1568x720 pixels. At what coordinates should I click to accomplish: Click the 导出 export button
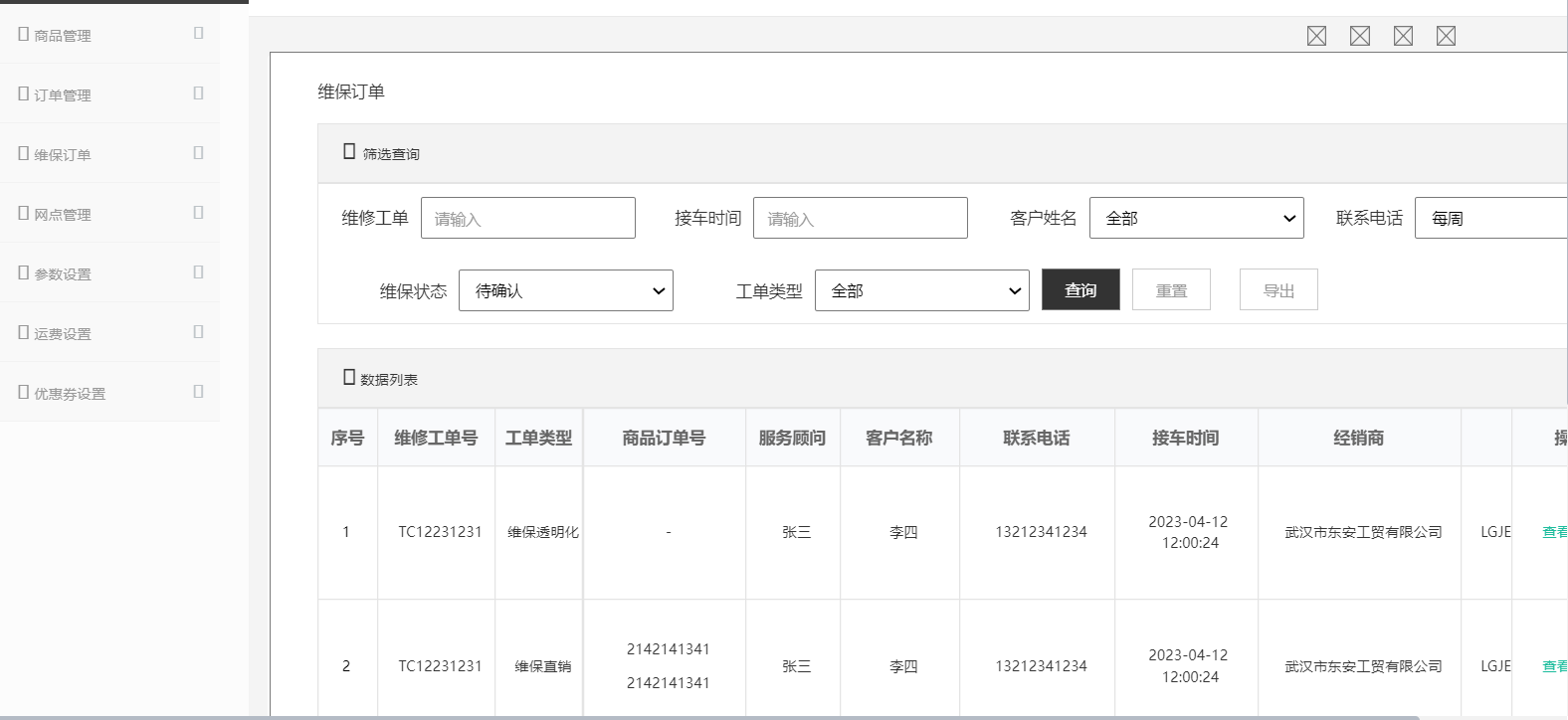1278,289
